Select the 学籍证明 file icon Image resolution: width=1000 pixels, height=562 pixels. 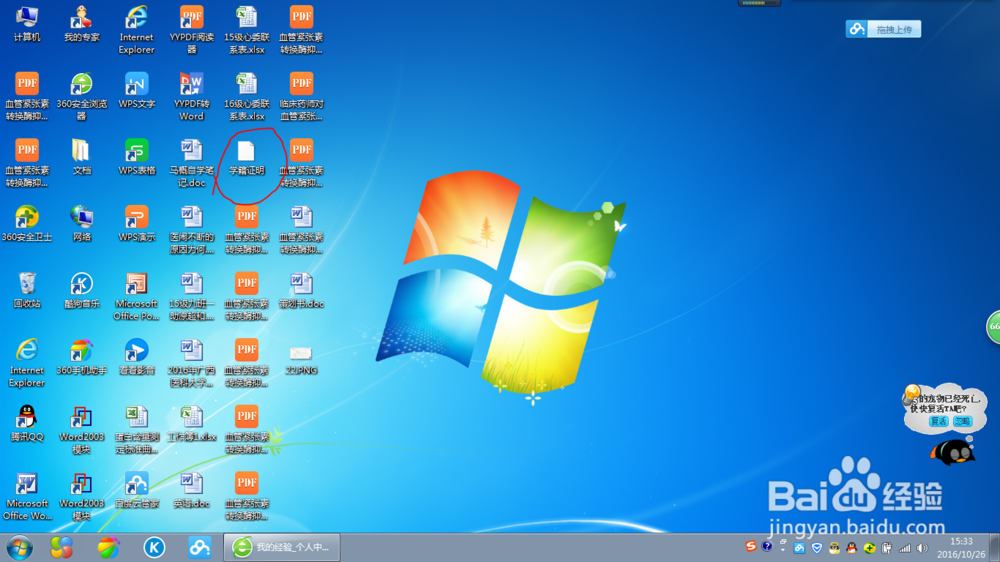[x=246, y=158]
